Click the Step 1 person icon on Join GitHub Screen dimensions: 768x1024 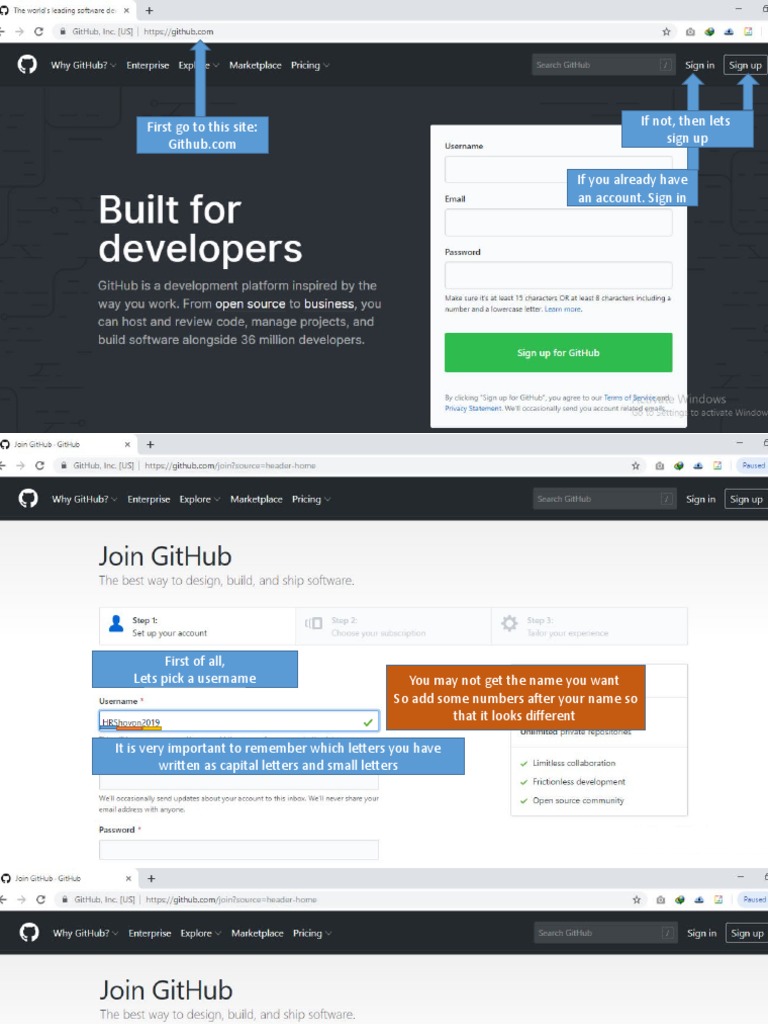pos(116,624)
